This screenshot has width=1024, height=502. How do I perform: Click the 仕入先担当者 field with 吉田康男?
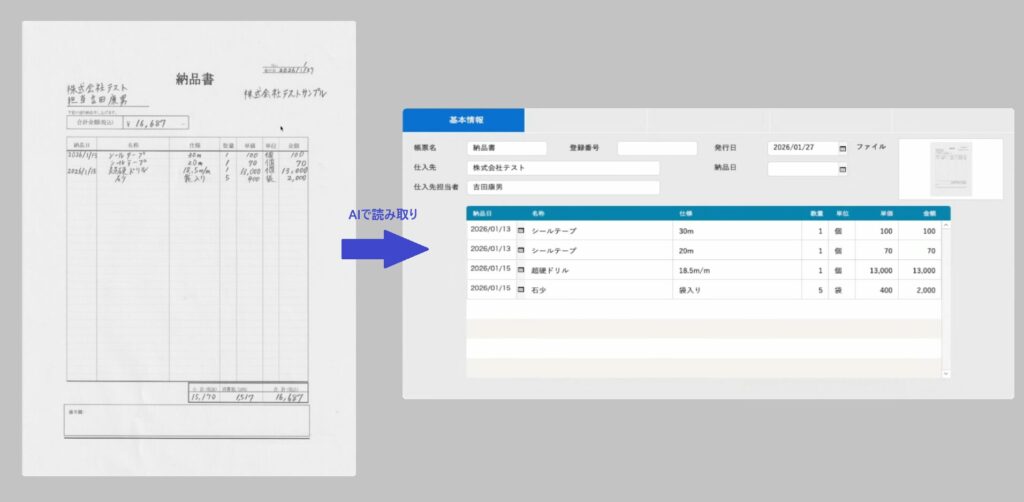click(x=564, y=187)
